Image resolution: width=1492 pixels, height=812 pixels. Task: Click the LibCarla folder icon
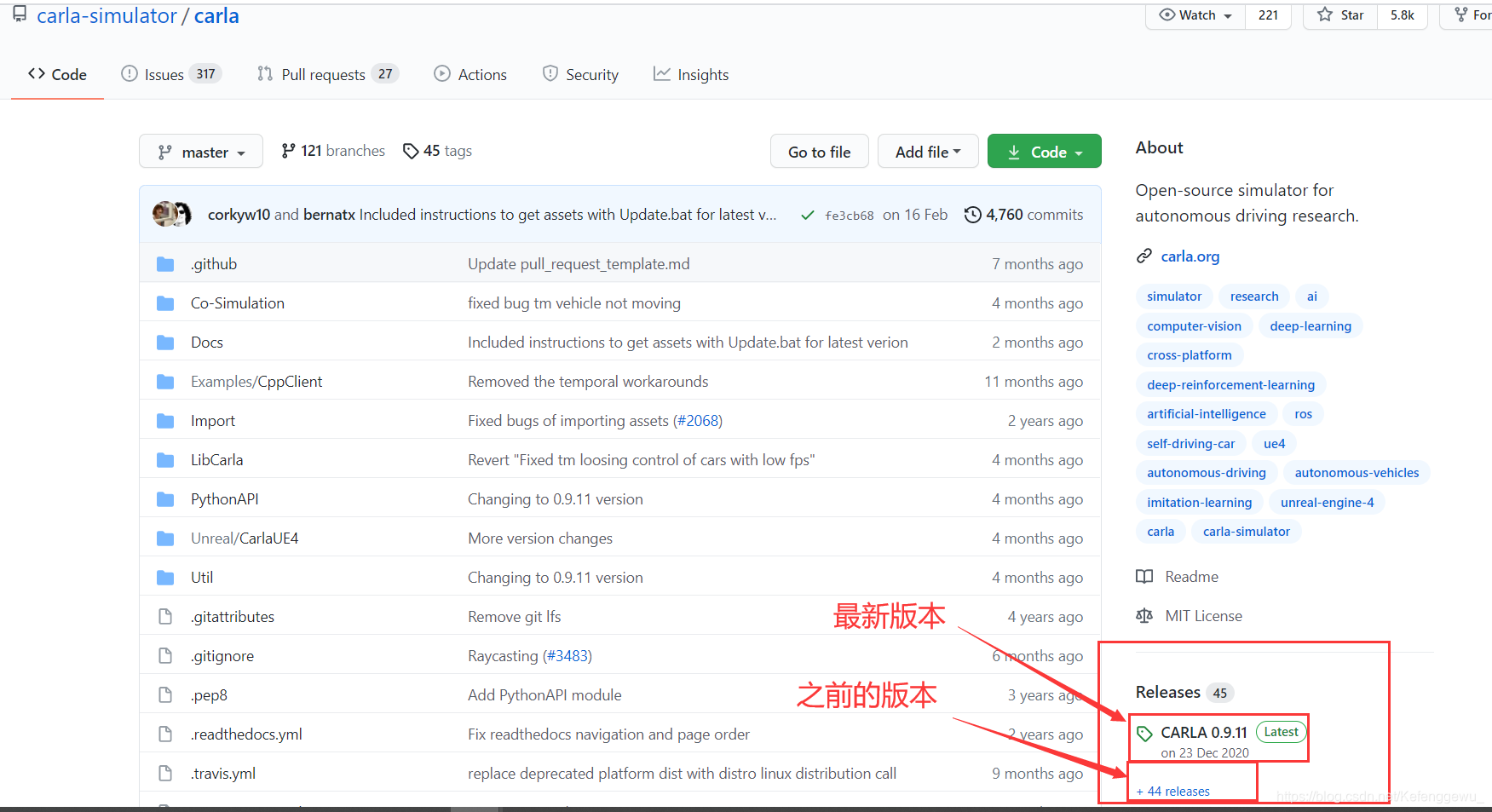165,460
